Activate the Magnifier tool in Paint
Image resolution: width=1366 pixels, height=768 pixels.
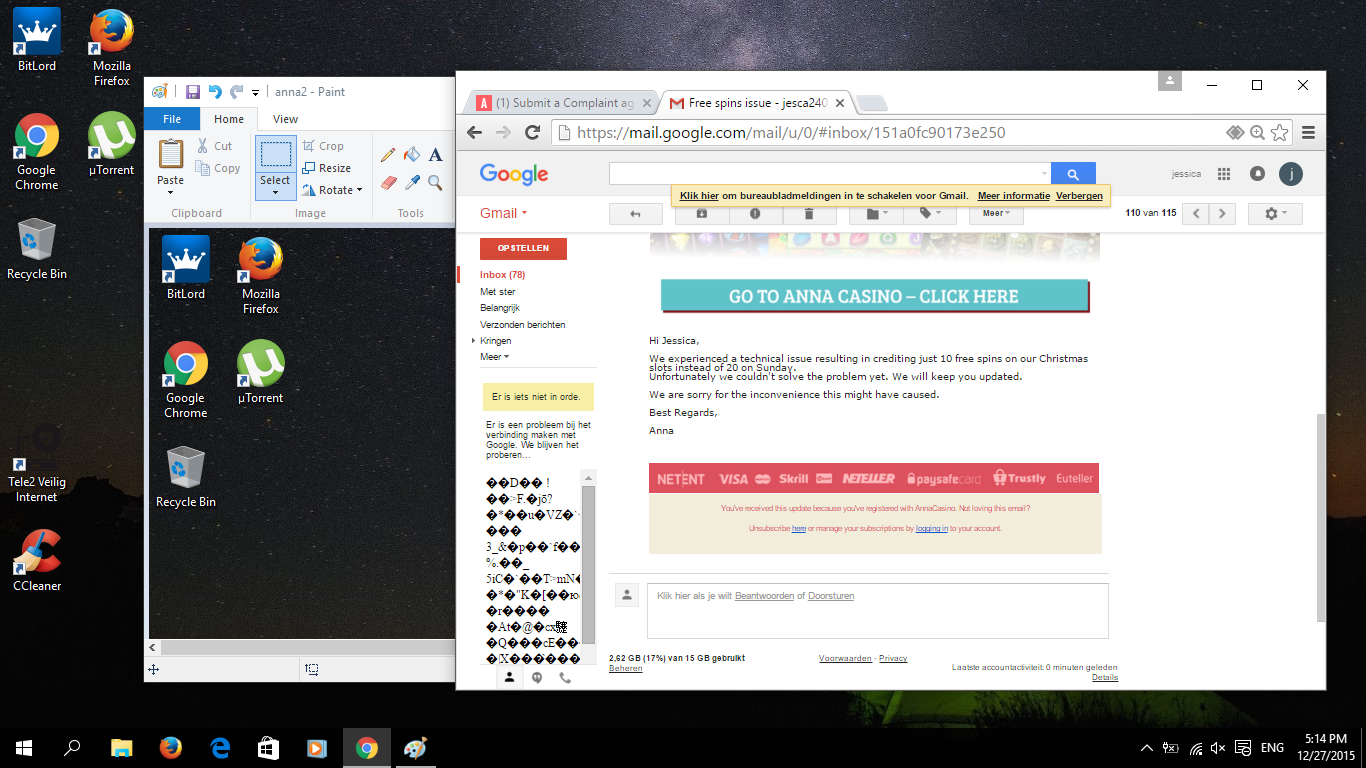pos(435,182)
